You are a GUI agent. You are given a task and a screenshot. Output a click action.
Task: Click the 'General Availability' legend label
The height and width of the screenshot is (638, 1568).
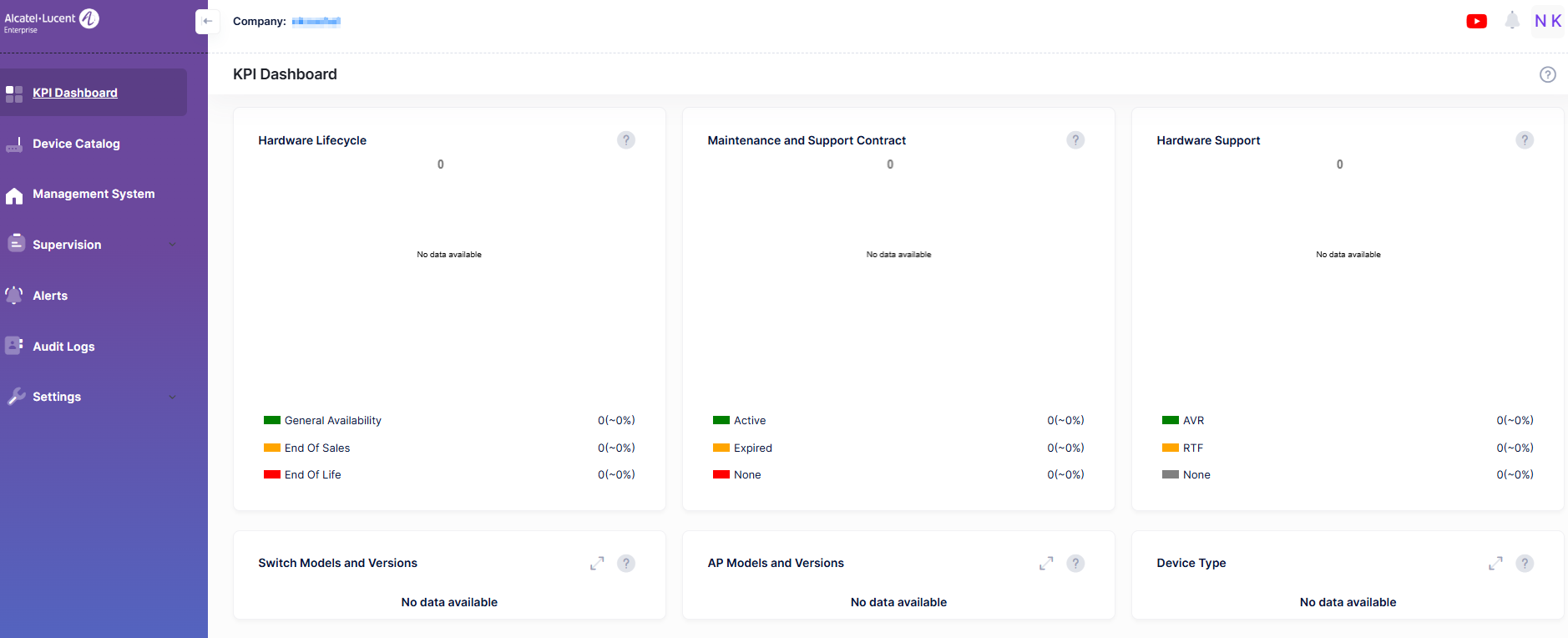[332, 420]
